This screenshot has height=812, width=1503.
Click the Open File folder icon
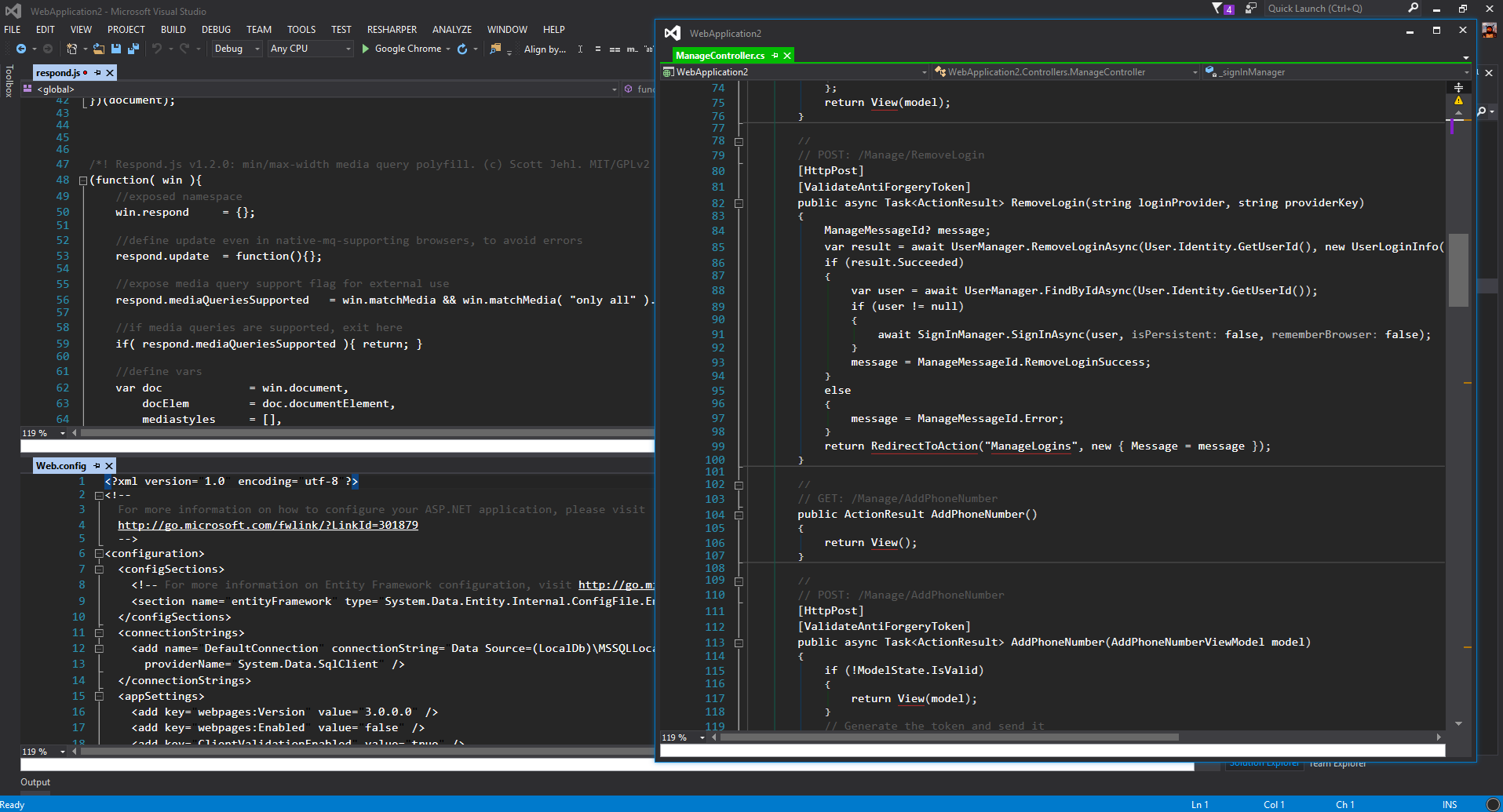pos(98,49)
